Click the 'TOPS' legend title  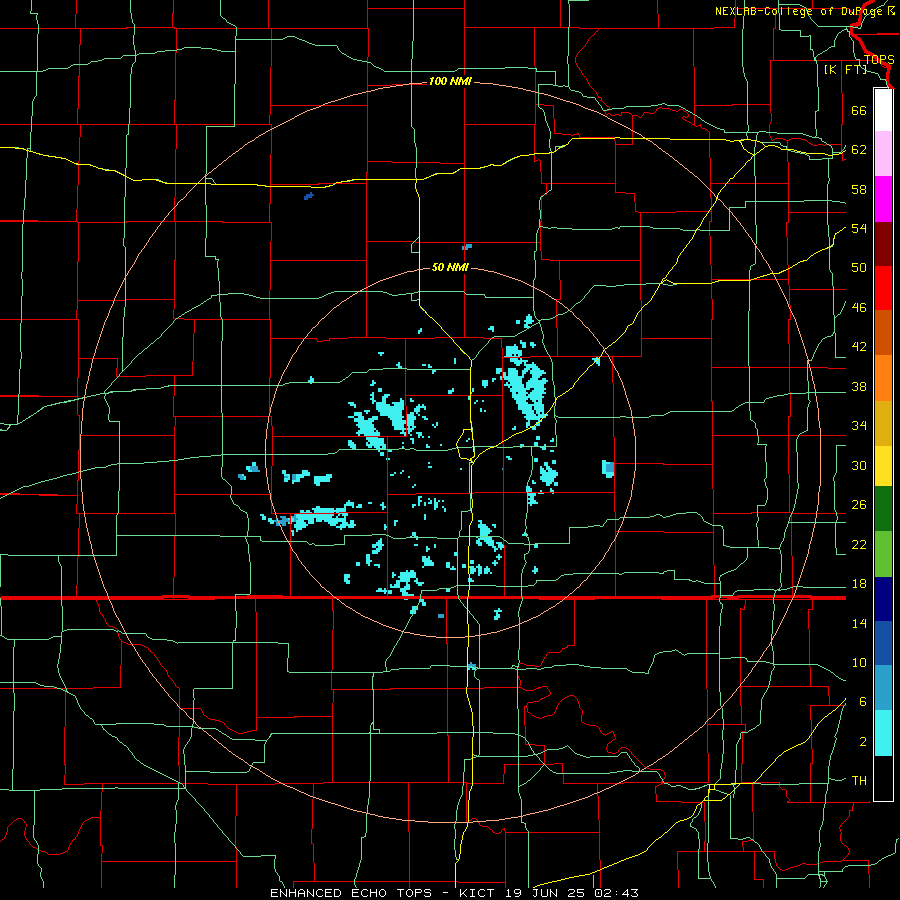point(879,59)
